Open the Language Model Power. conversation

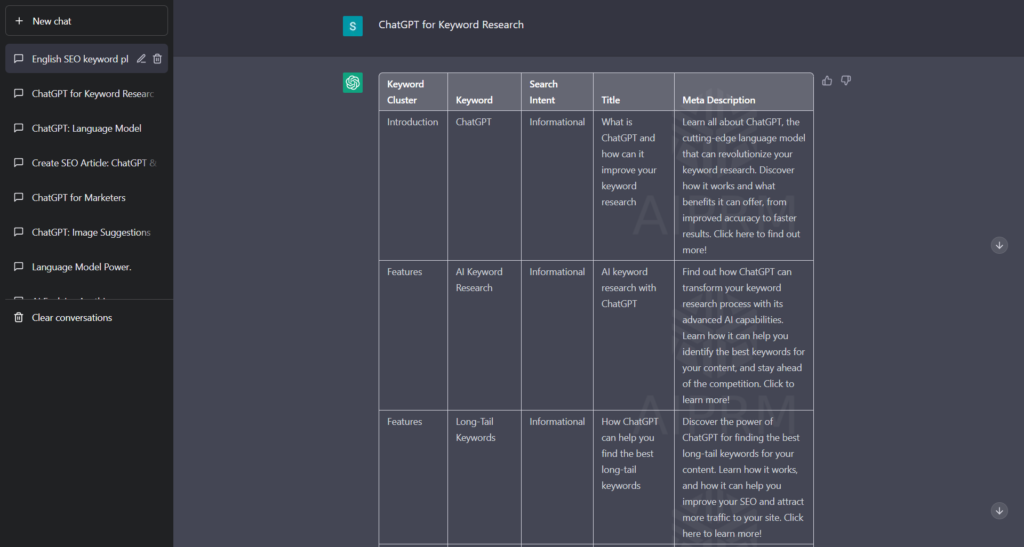(x=86, y=266)
